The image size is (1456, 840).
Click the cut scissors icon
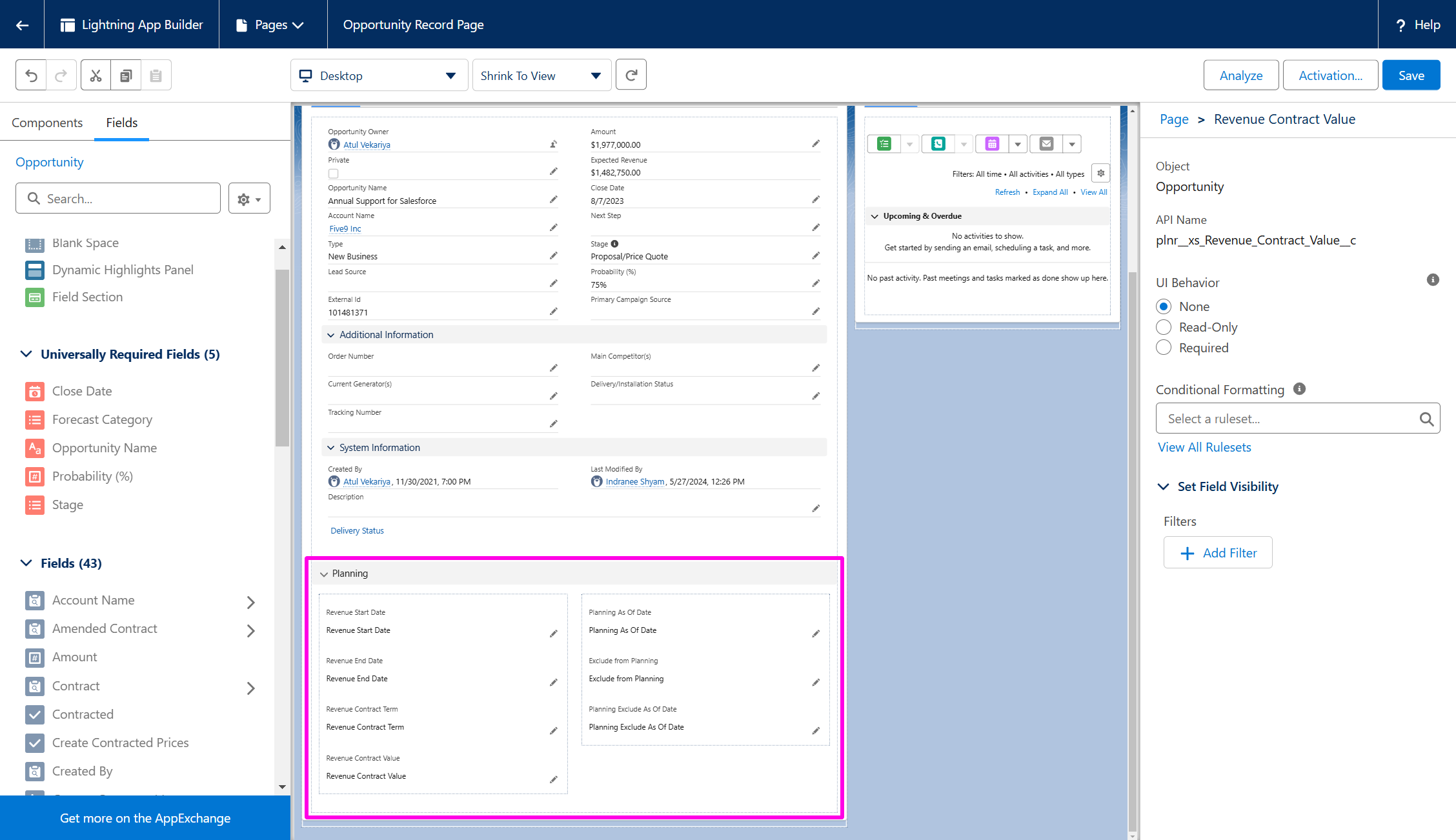click(x=96, y=75)
